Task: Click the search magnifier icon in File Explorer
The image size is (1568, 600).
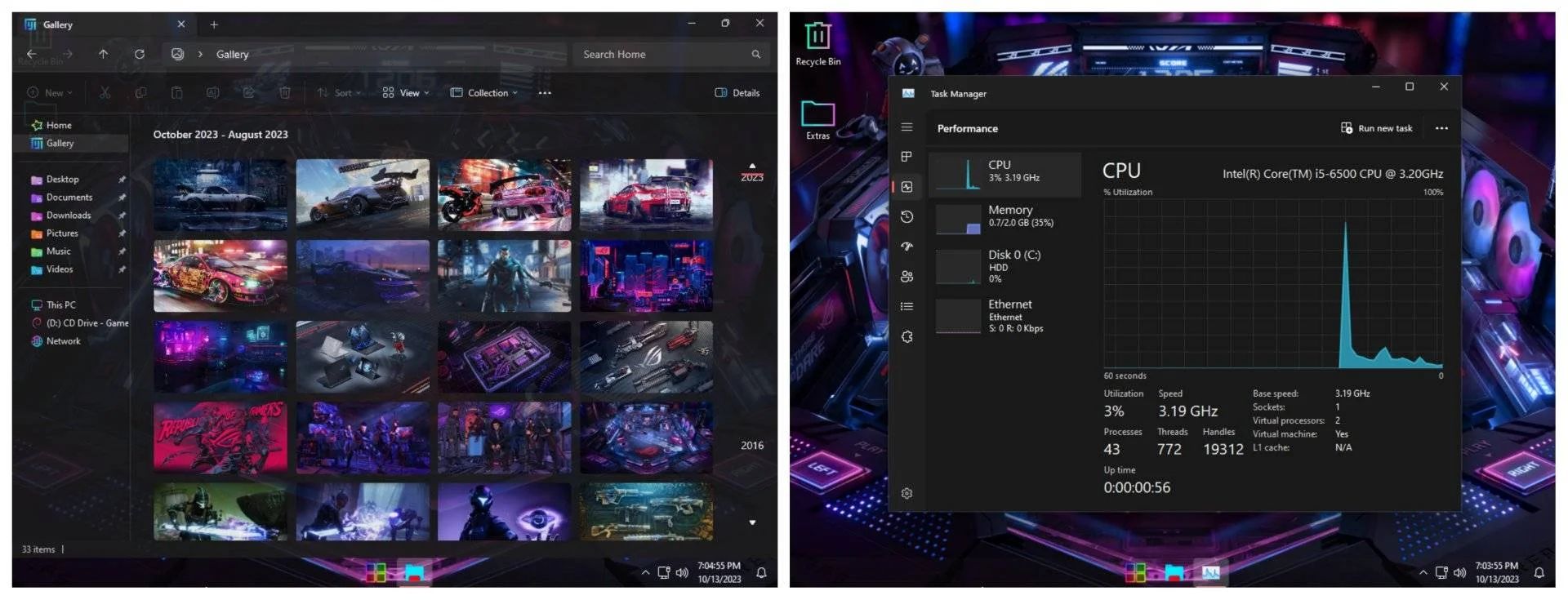Action: tap(756, 54)
